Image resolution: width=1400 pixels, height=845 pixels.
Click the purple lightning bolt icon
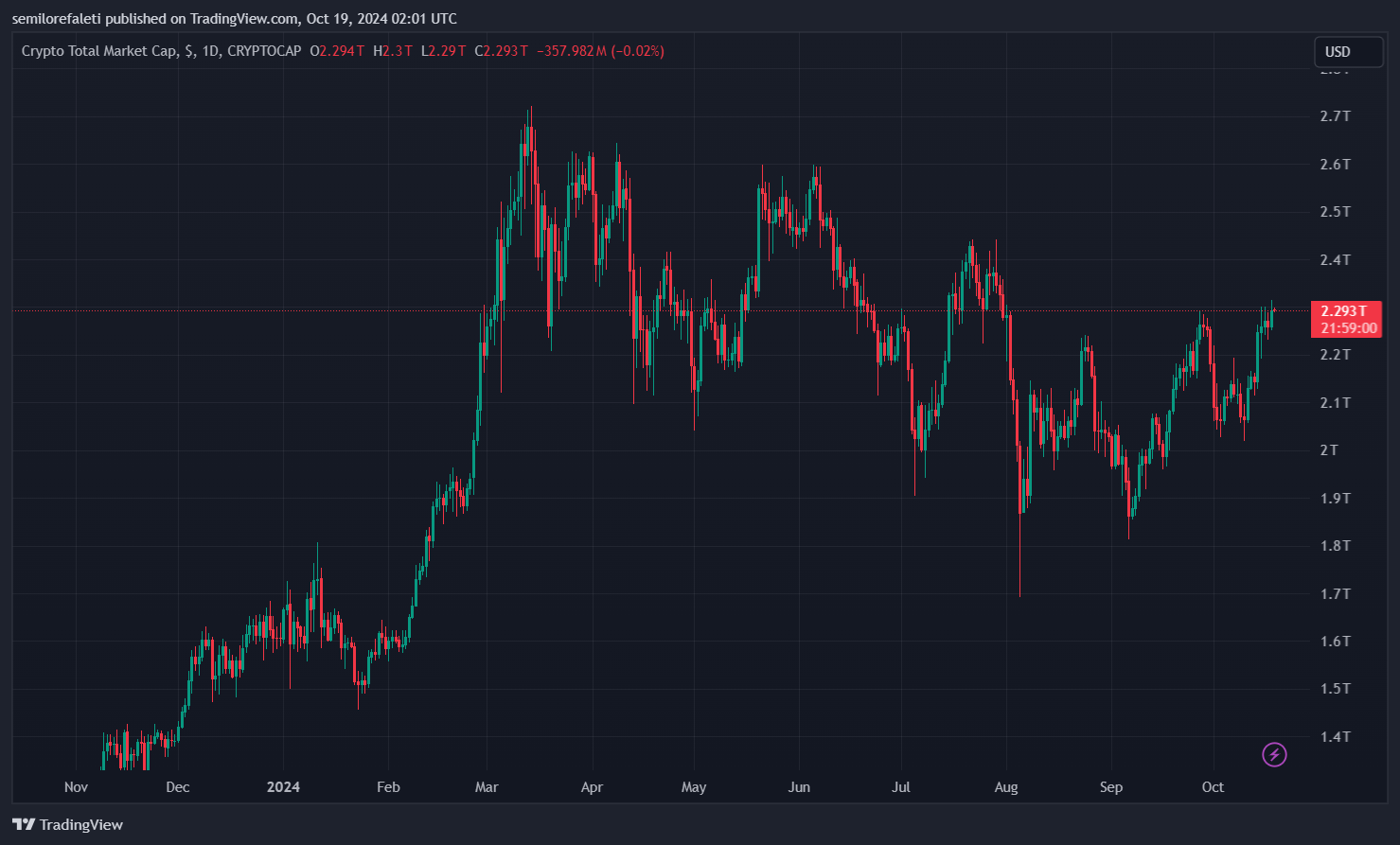tap(1275, 754)
